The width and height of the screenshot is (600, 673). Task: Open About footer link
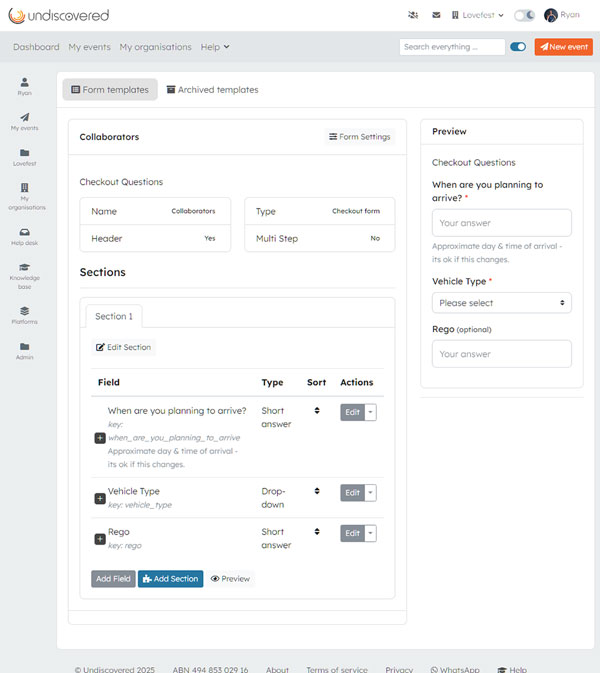click(277, 669)
